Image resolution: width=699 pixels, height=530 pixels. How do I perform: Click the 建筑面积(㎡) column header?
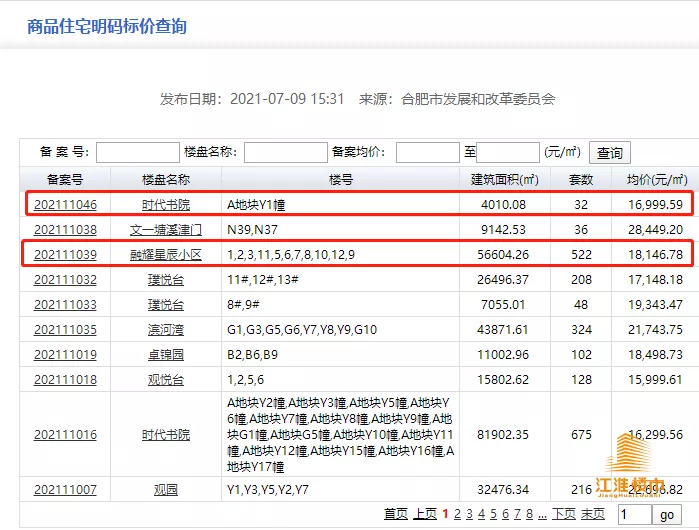(505, 180)
